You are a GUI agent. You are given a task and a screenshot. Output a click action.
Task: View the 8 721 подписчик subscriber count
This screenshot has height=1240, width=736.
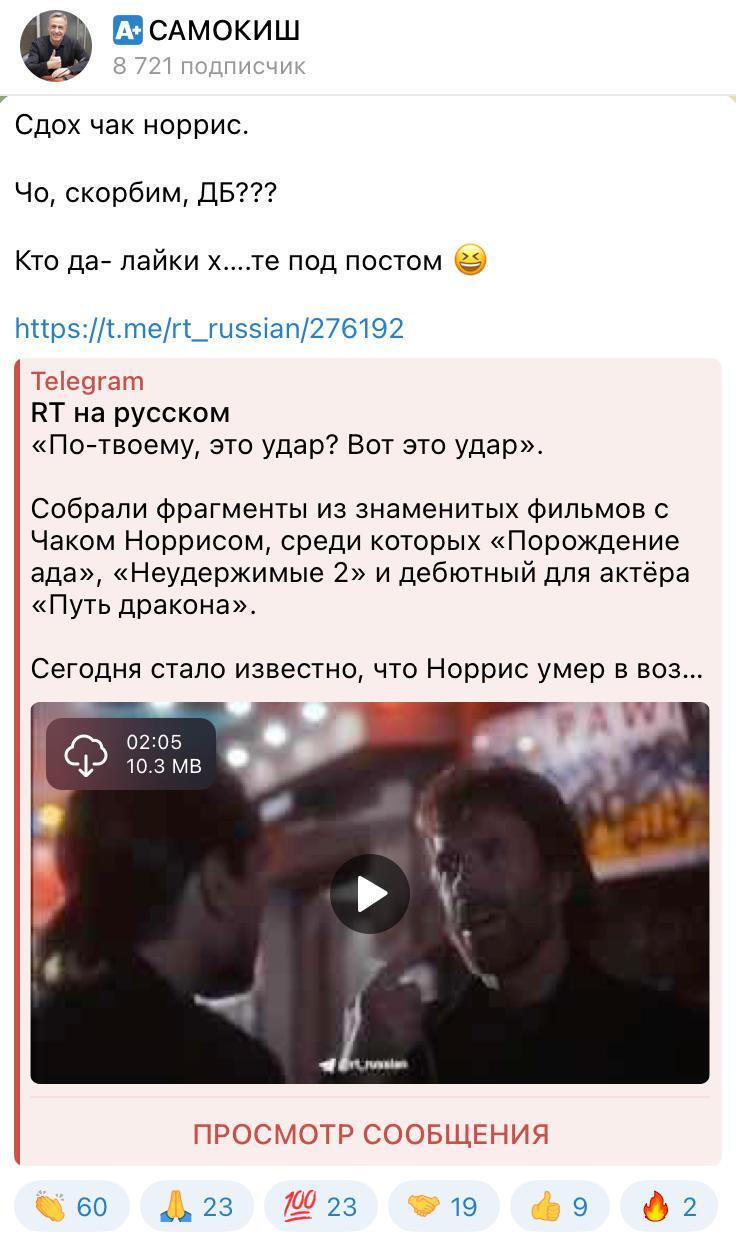click(209, 67)
